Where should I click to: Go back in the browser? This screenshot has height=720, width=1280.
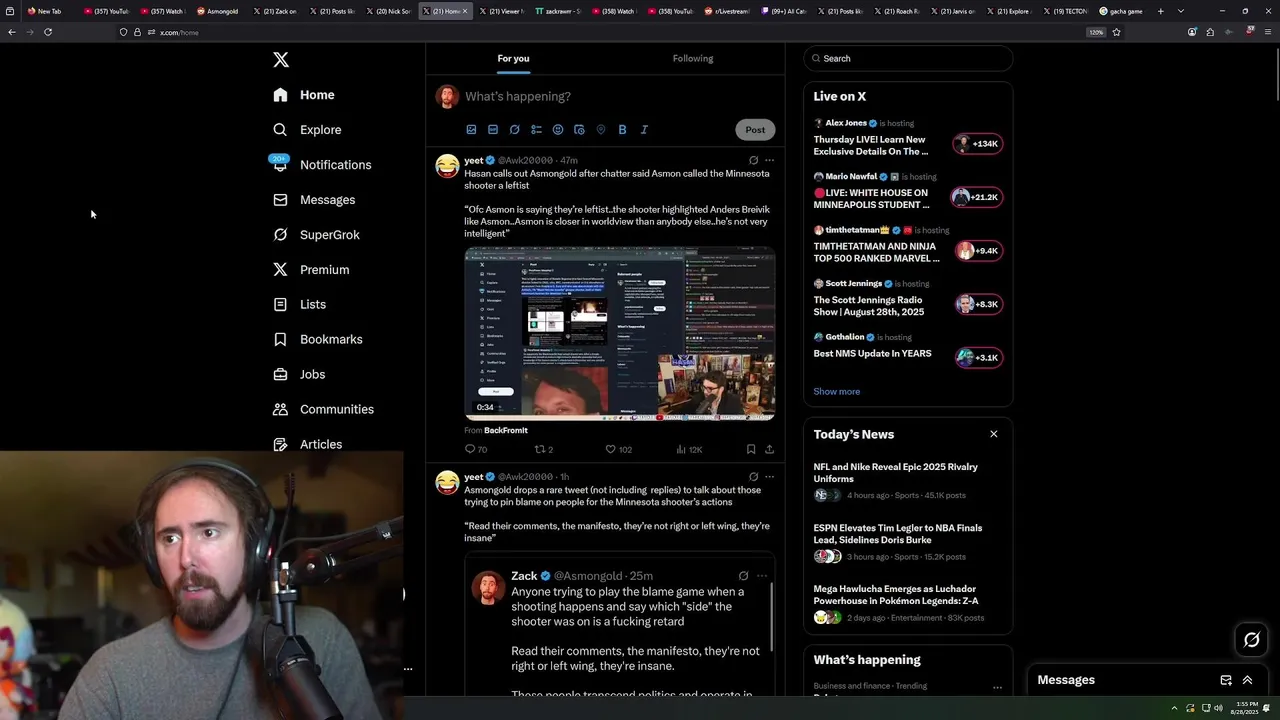(12, 32)
